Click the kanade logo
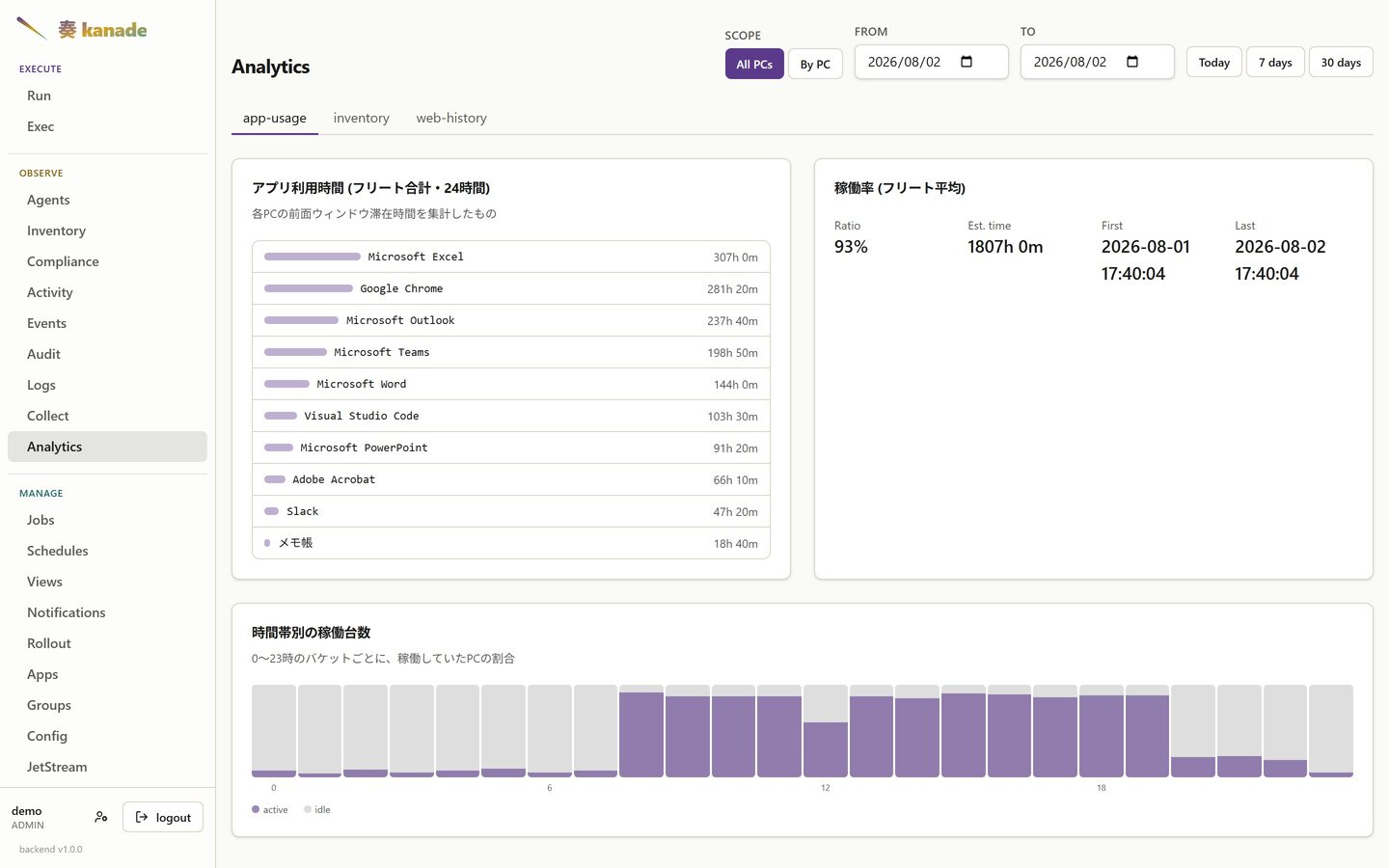The width and height of the screenshot is (1389, 868). click(82, 29)
